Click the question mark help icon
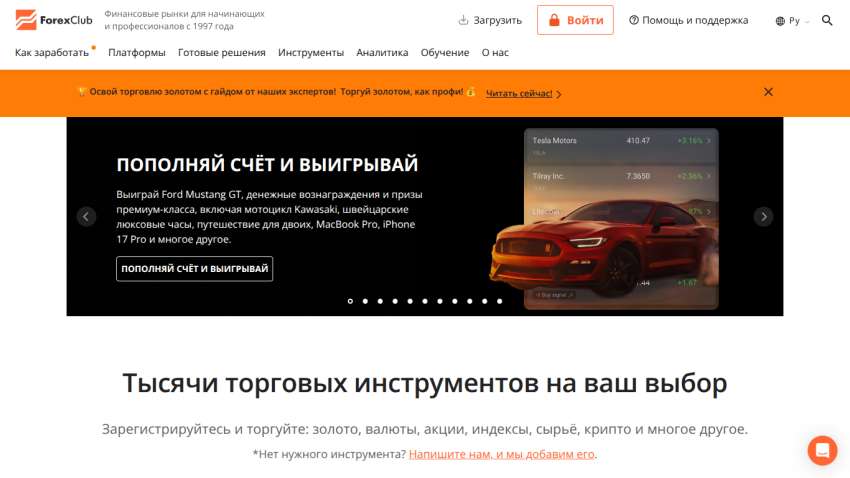Viewport: 850px width, 478px height. 634,20
